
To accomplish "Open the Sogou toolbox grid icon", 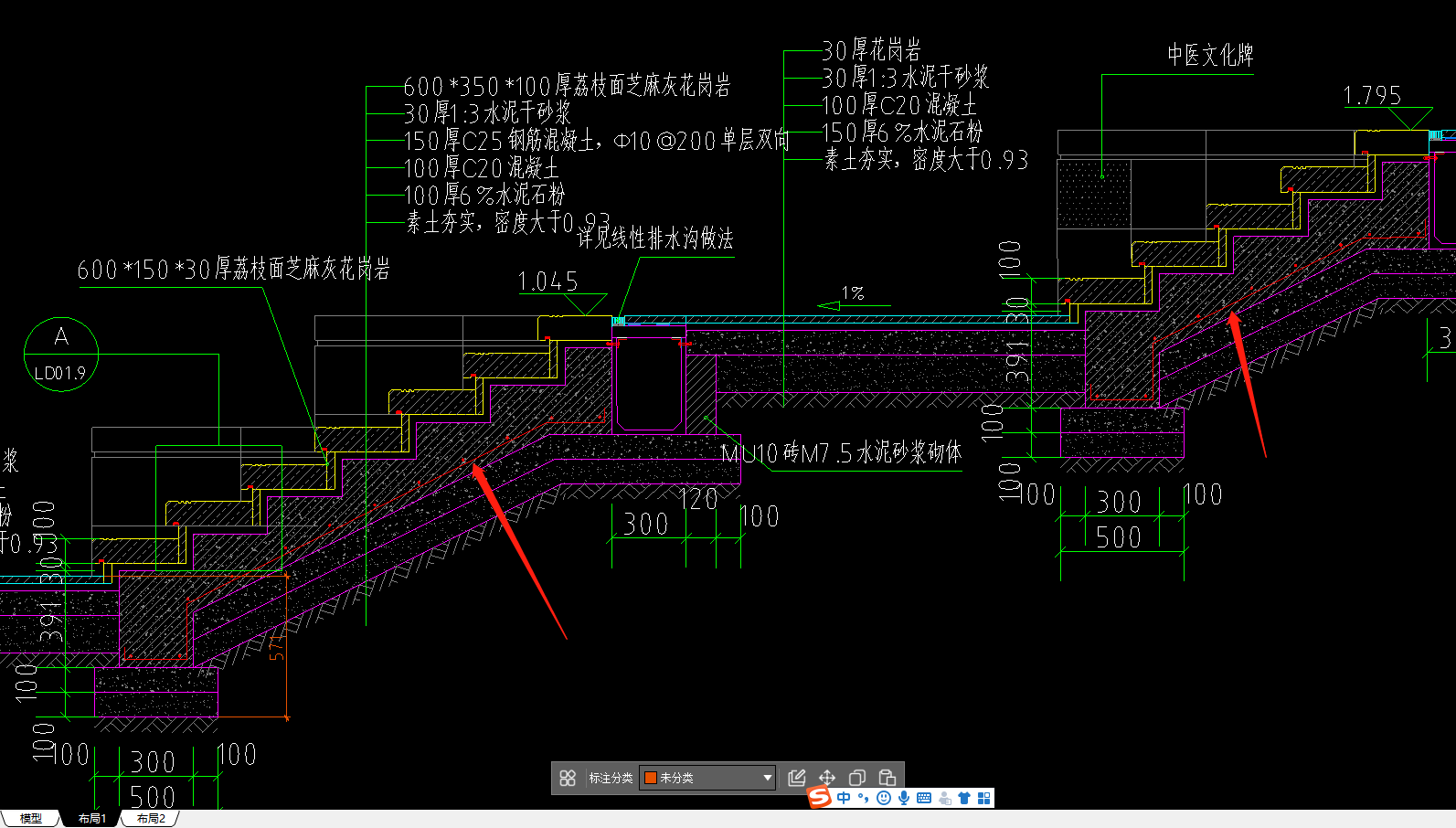I will 984,798.
